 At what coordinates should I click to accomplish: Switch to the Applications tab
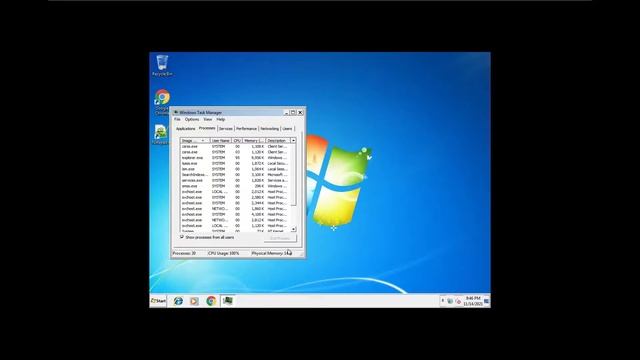click(186, 129)
